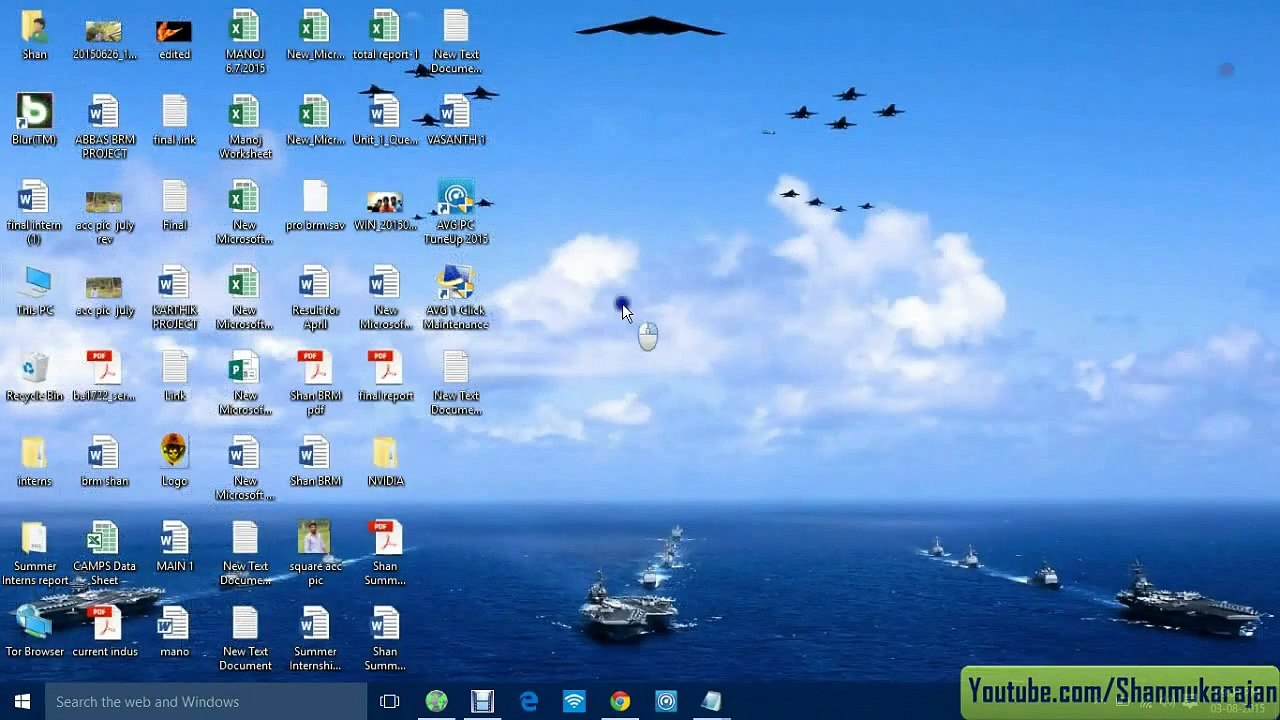1280x720 pixels.
Task: Open Task View from the taskbar
Action: tap(390, 702)
